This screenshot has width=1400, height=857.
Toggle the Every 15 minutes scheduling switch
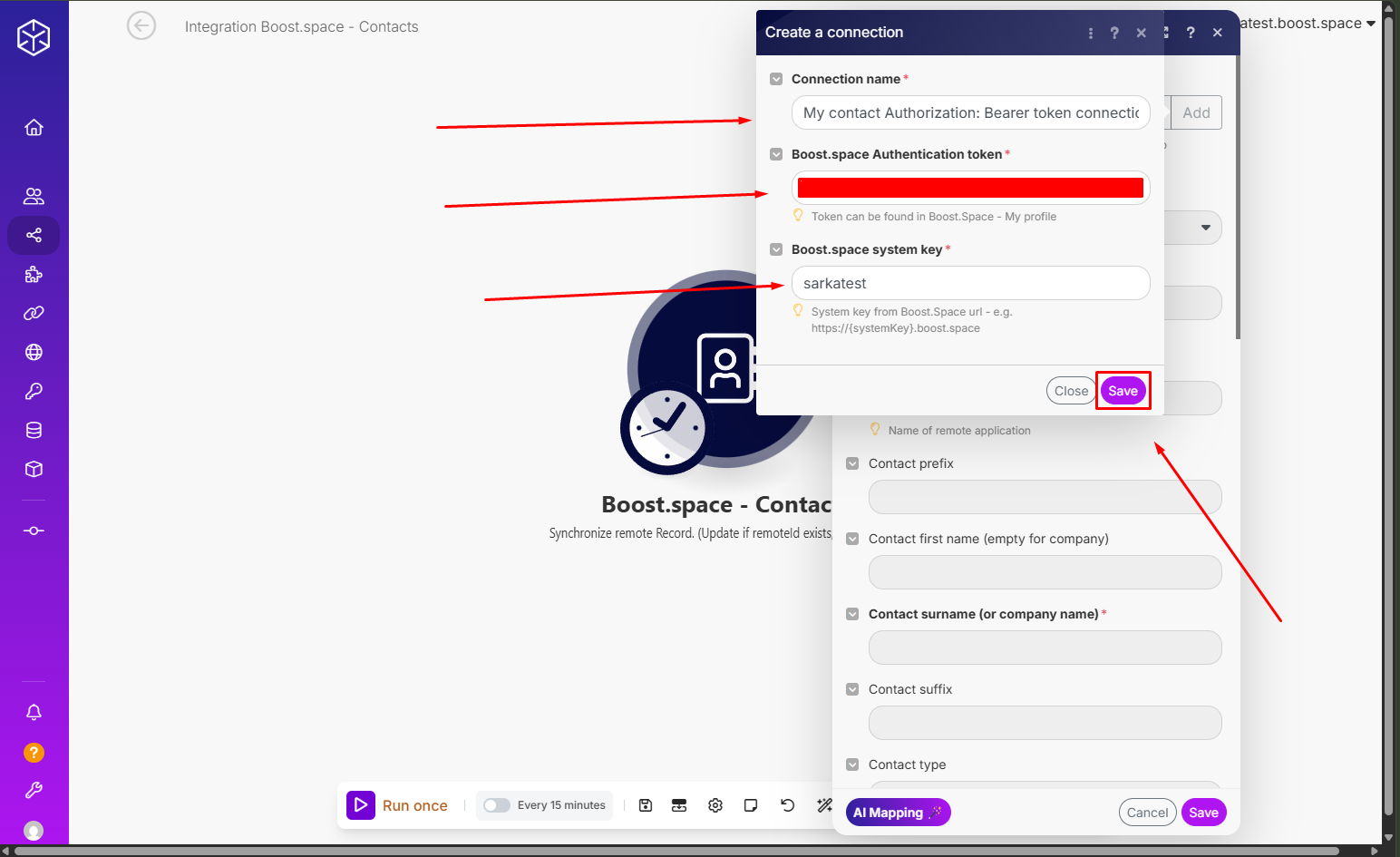(497, 805)
